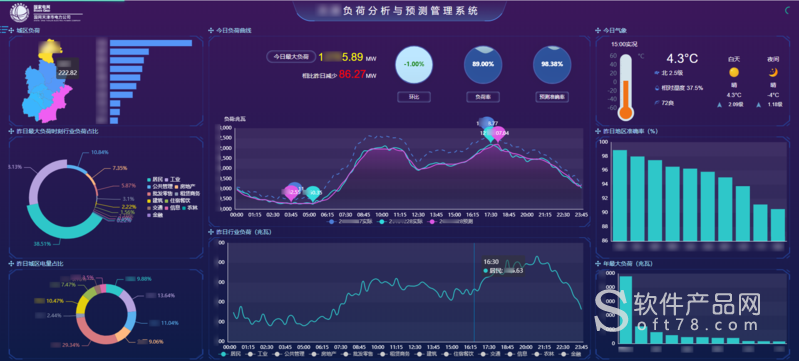Screen dimensions: 799x361
Task: Click the wind arrow icon beside 2.09级
Action: 719,105
